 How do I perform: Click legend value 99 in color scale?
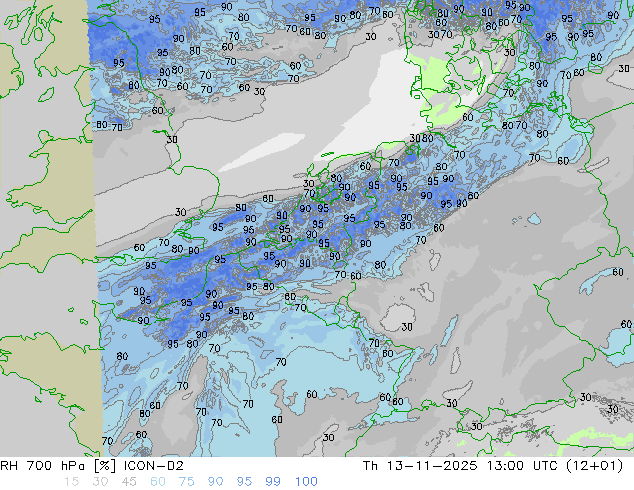(x=273, y=482)
